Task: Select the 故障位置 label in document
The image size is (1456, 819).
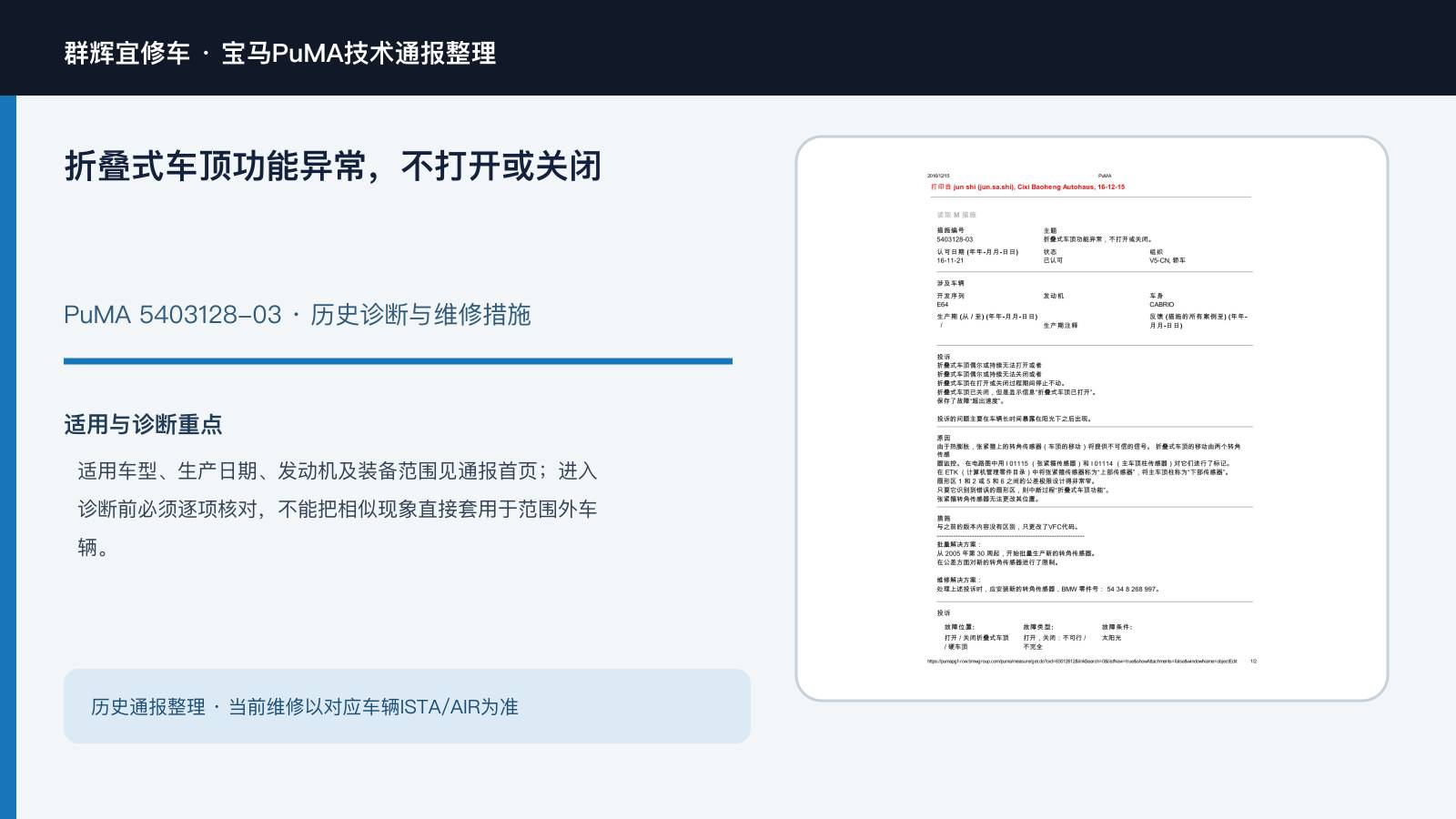Action: pyautogui.click(x=959, y=627)
